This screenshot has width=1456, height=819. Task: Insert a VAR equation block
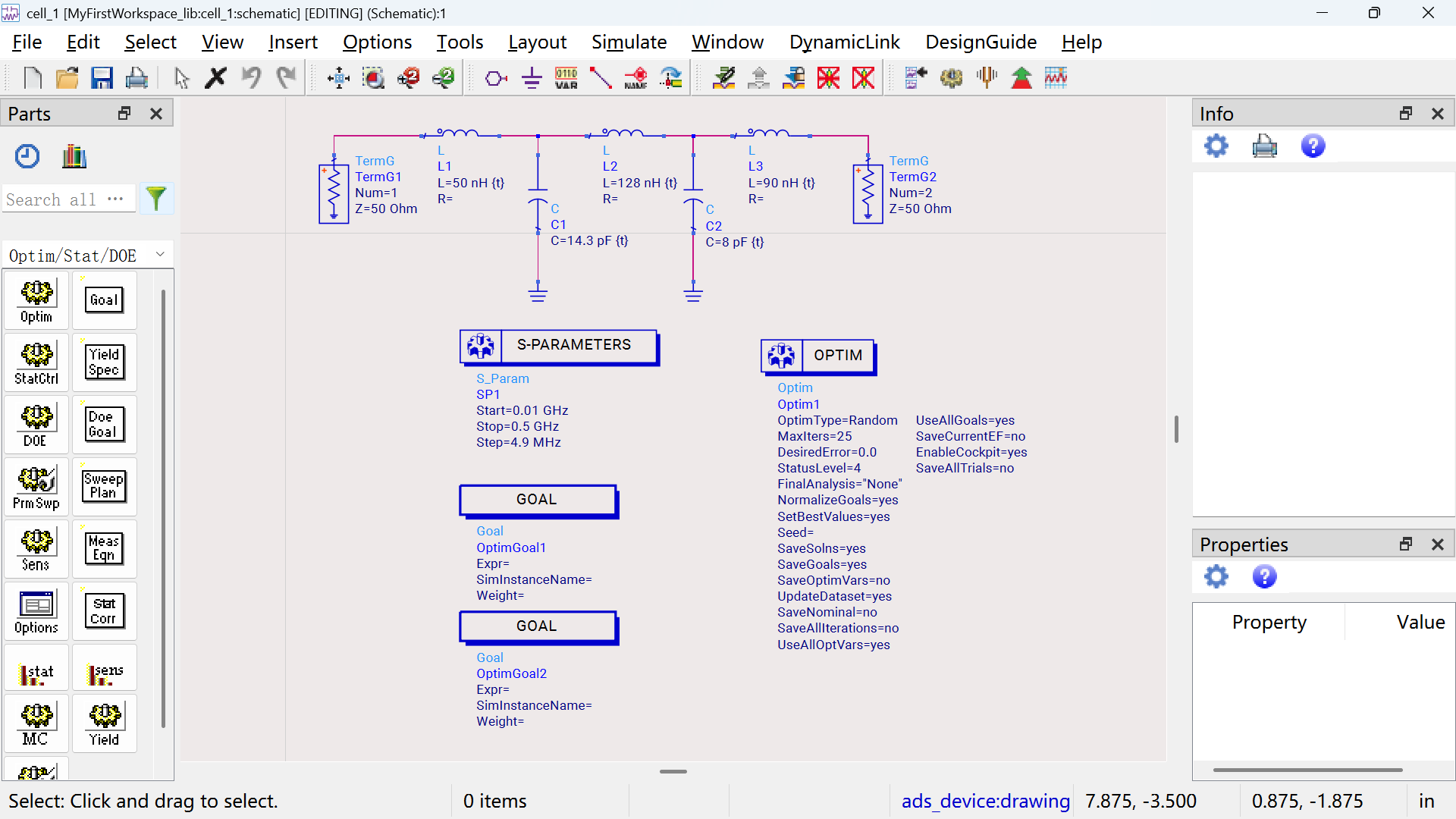coord(566,77)
